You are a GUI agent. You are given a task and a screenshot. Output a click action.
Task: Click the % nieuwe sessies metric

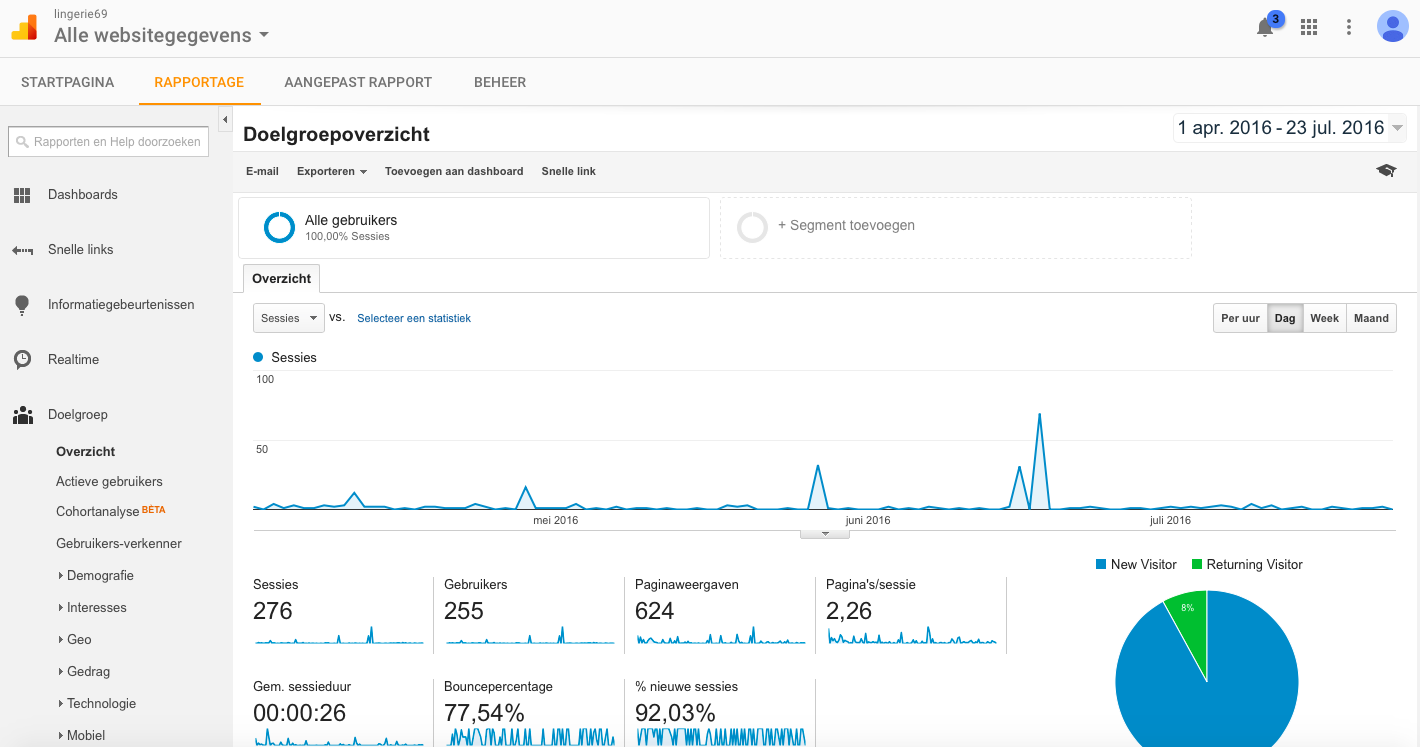tap(720, 713)
